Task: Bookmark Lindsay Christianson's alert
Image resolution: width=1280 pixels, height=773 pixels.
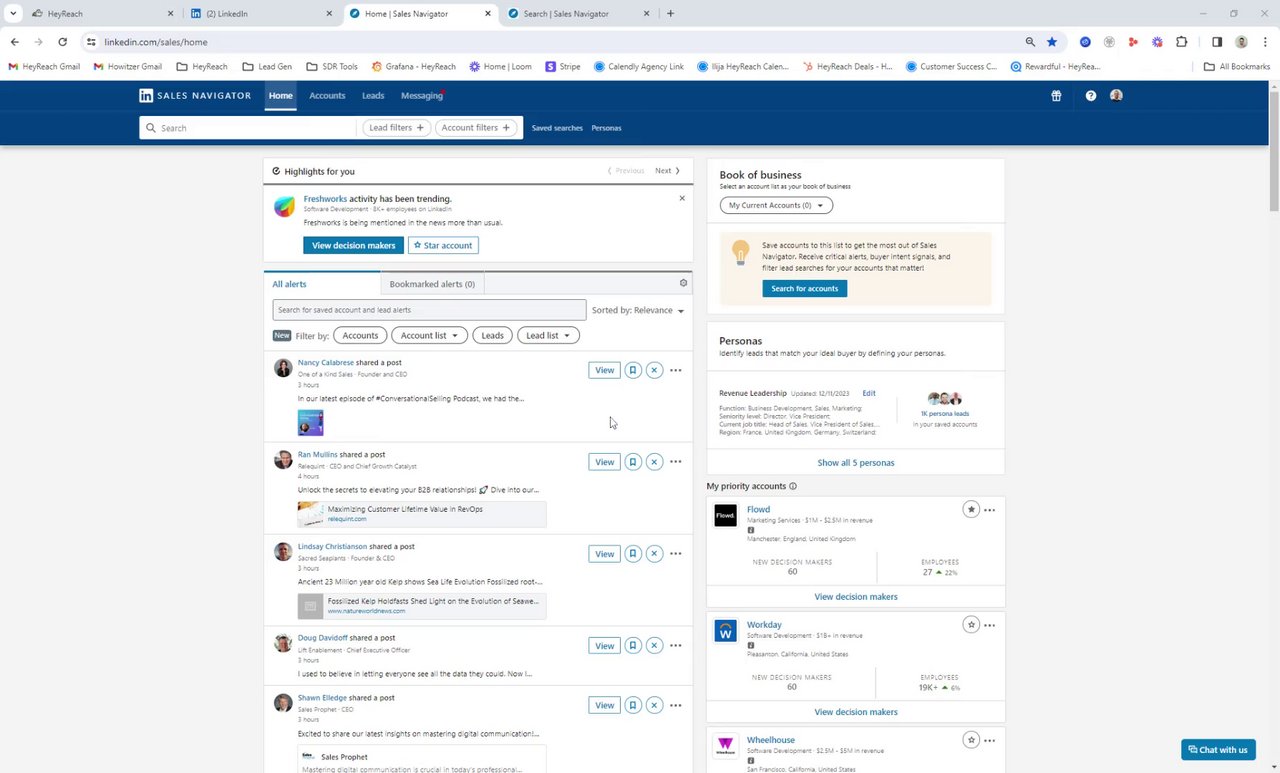Action: click(x=633, y=554)
